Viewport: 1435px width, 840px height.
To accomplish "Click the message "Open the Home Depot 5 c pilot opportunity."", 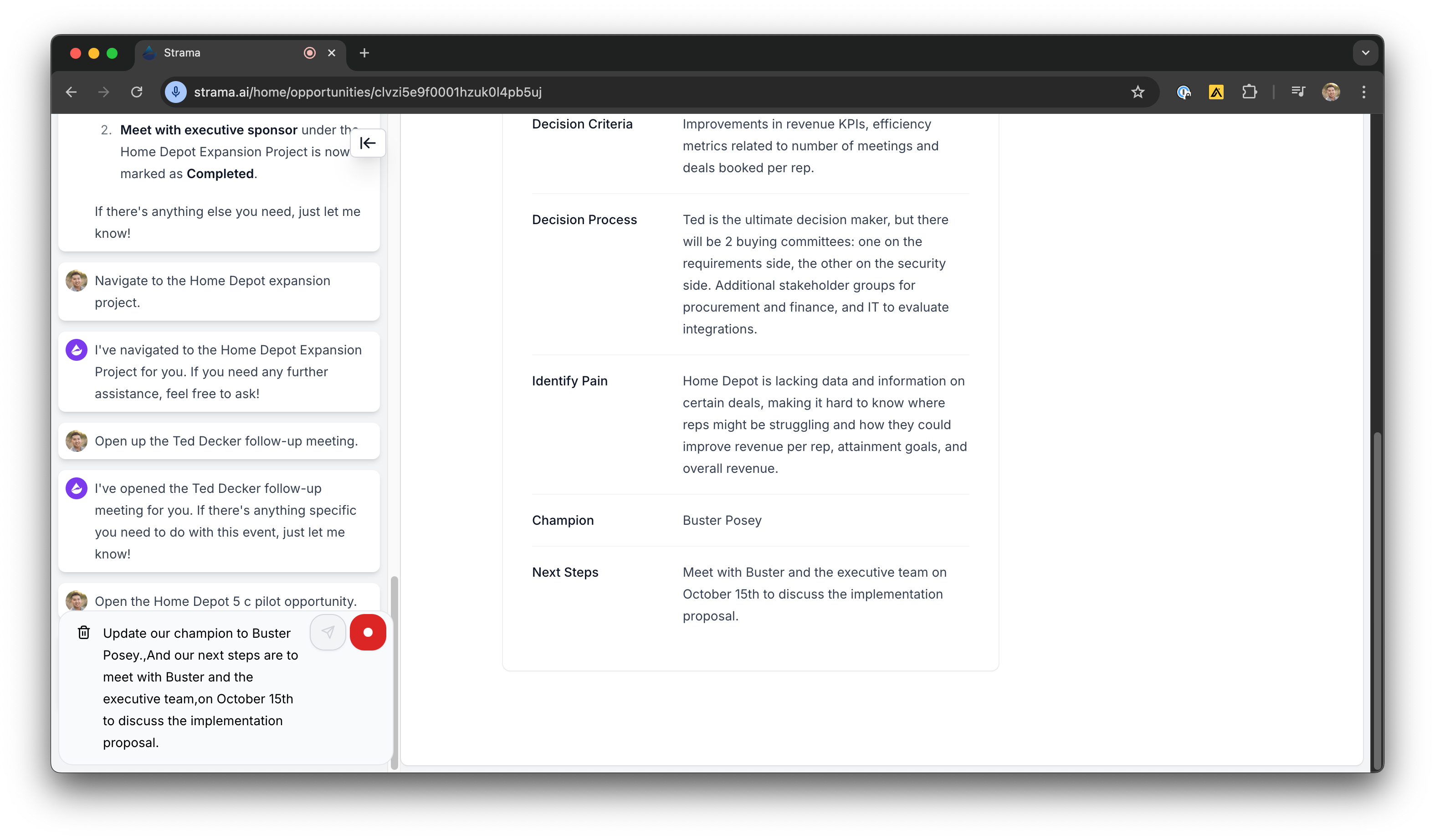I will (225, 601).
